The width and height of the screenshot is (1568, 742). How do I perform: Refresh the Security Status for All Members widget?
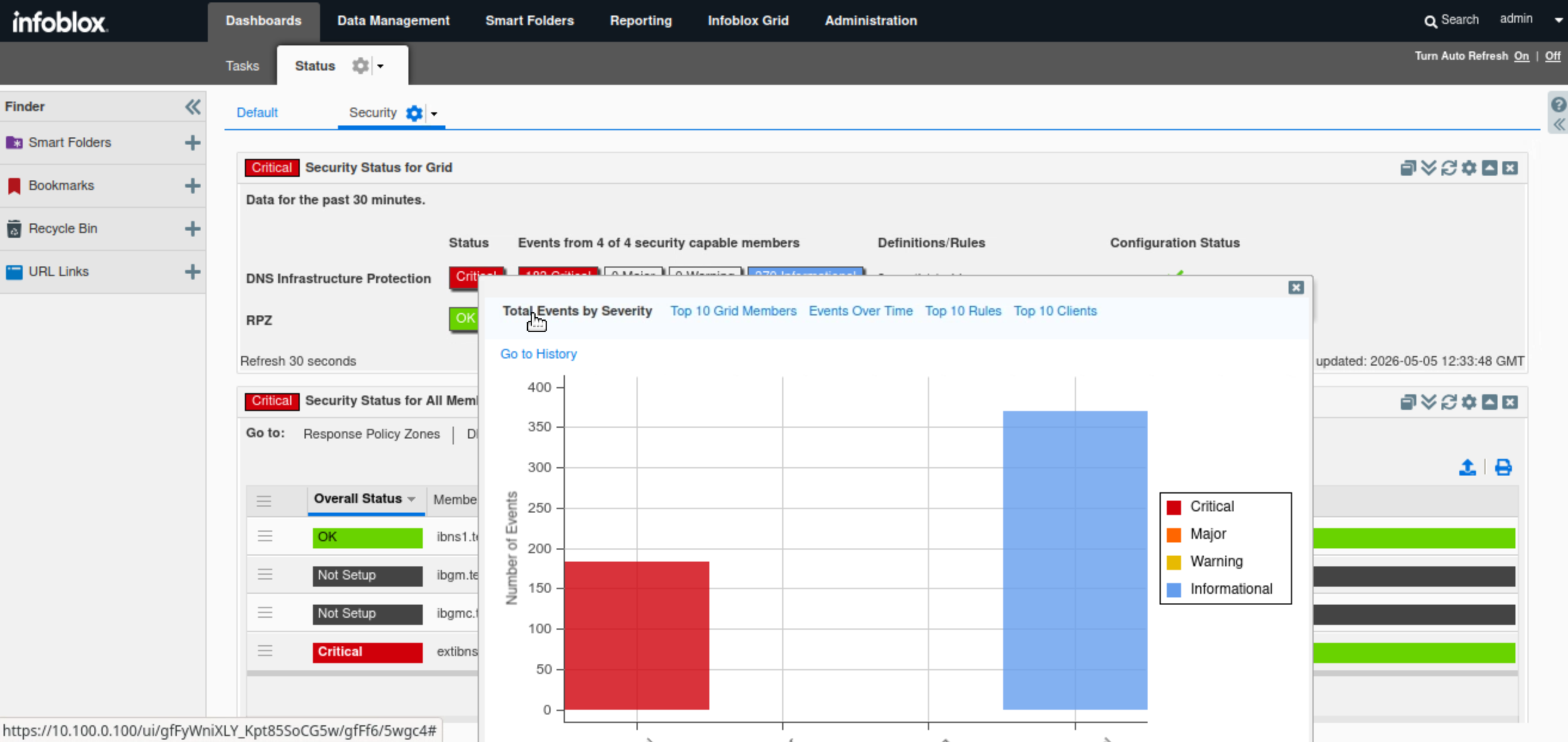click(x=1449, y=402)
